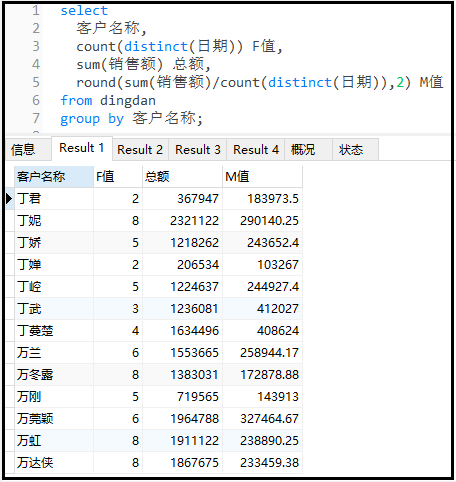Select the 丁崆 customer cell
Viewport: 456px width, 482px height.
[54, 287]
